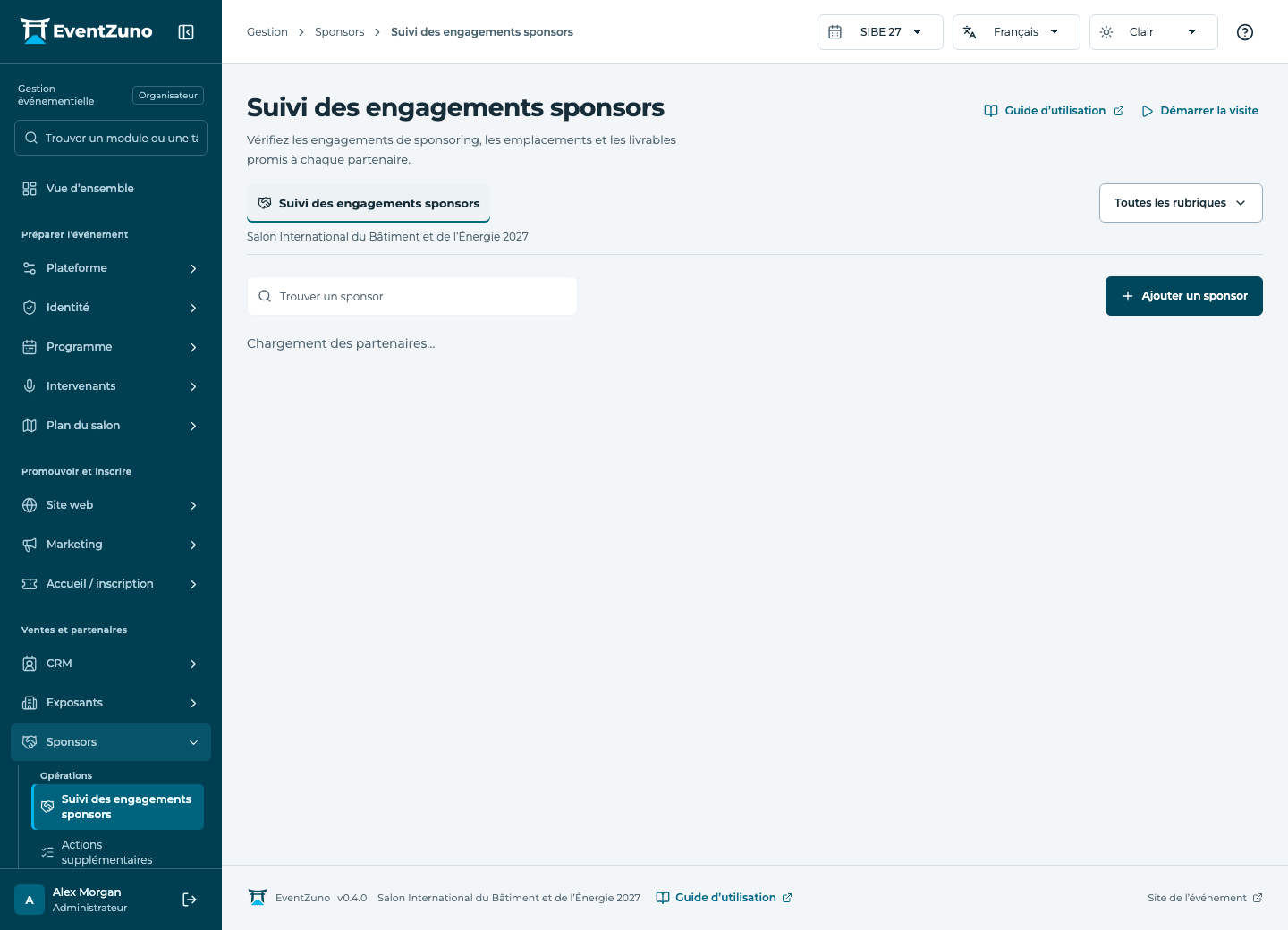Viewport: 1288px width, 930px height.
Task: Click the logout icon beside Alex Morgan
Action: click(x=190, y=900)
